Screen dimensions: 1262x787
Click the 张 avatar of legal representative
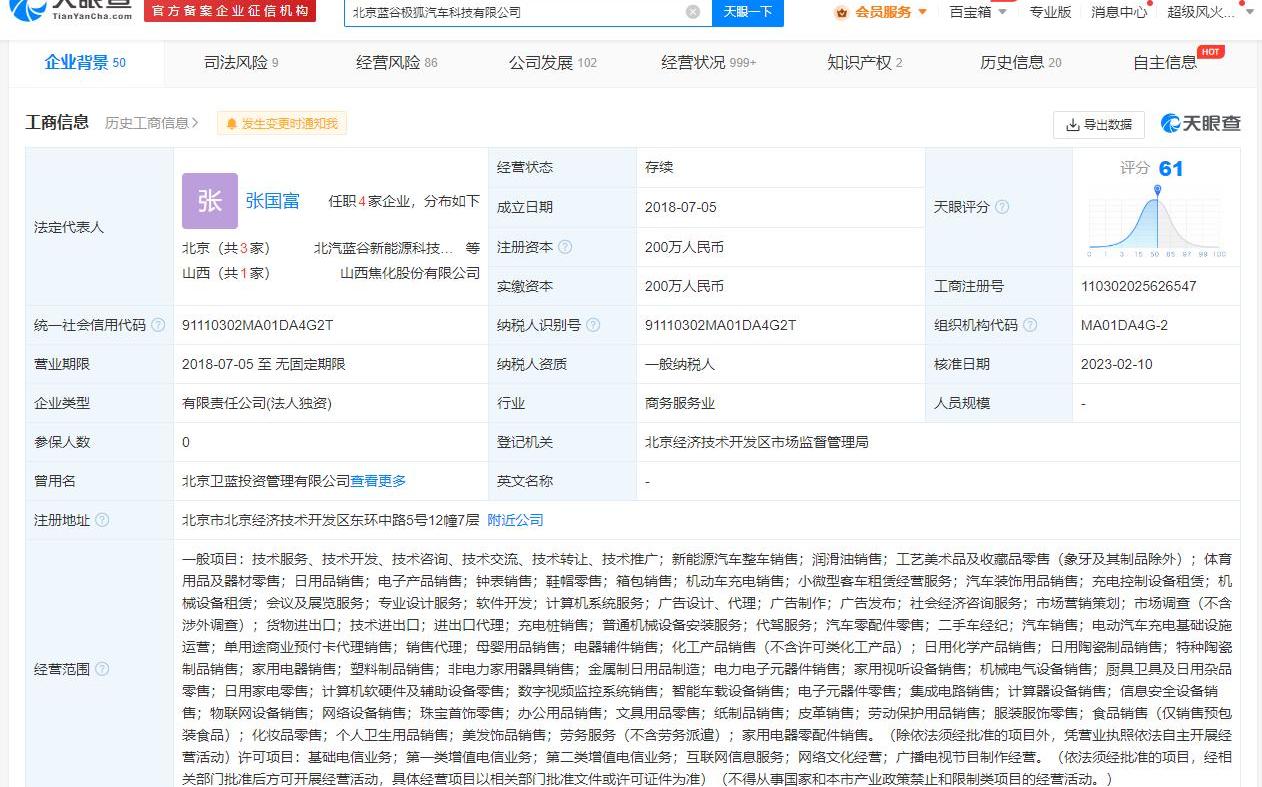tap(210, 201)
